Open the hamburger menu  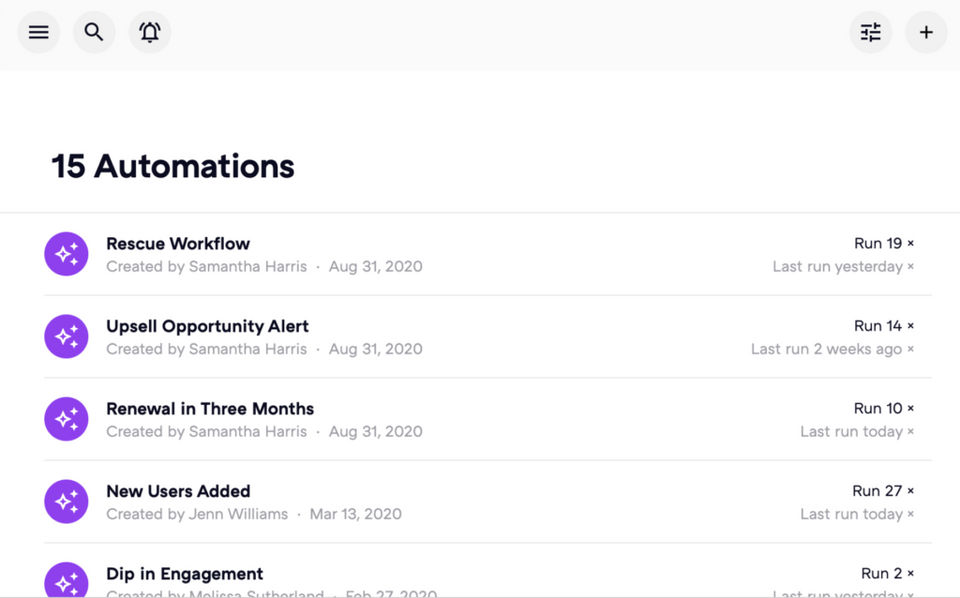39,32
